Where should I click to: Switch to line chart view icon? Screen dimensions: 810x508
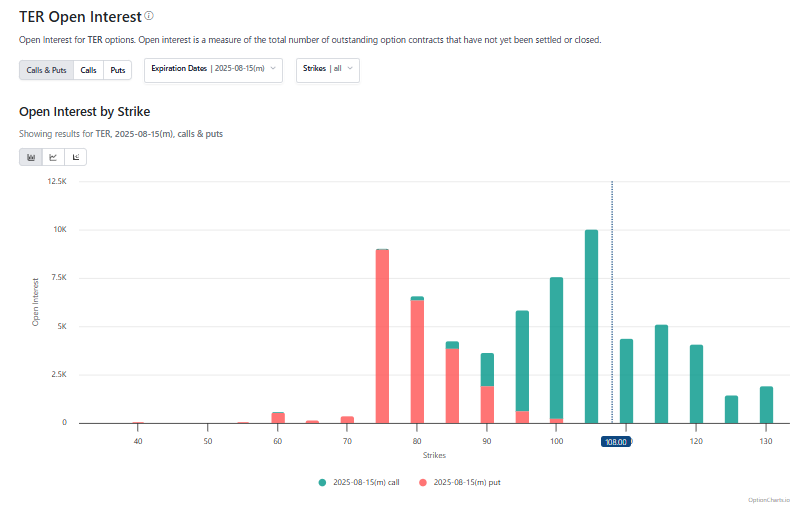[x=53, y=157]
